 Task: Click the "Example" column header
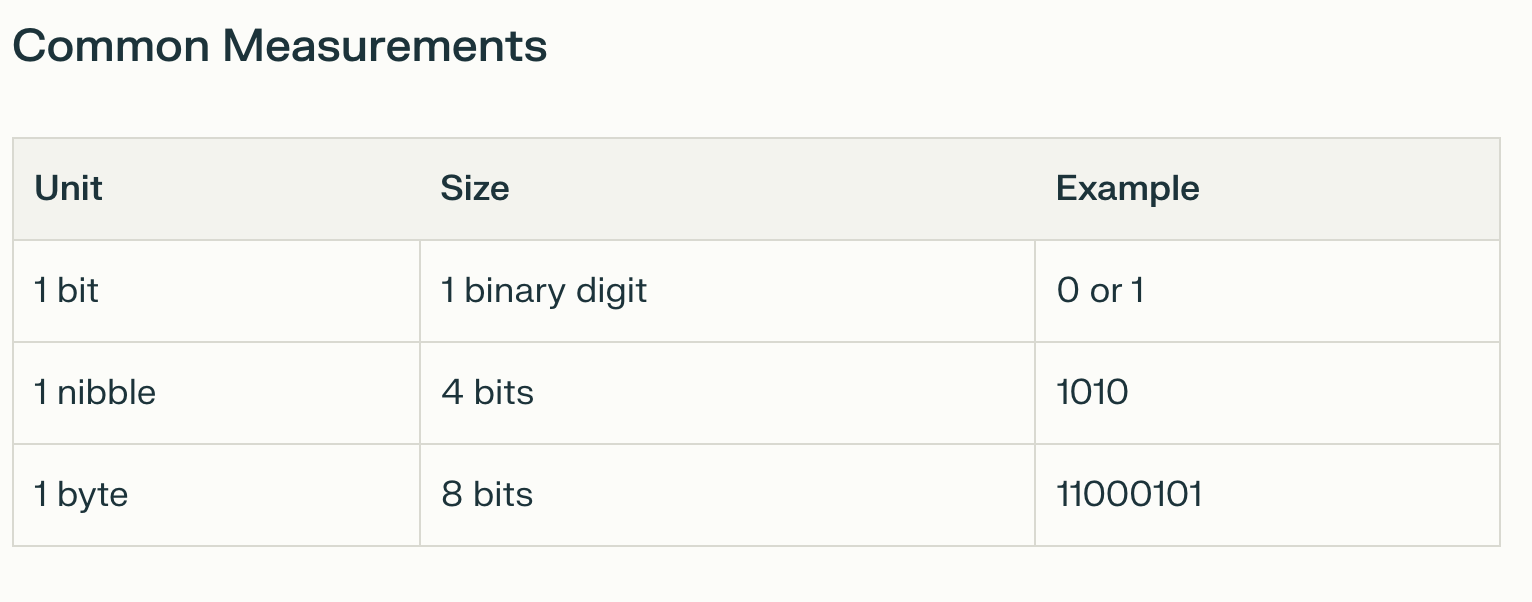tap(1127, 188)
